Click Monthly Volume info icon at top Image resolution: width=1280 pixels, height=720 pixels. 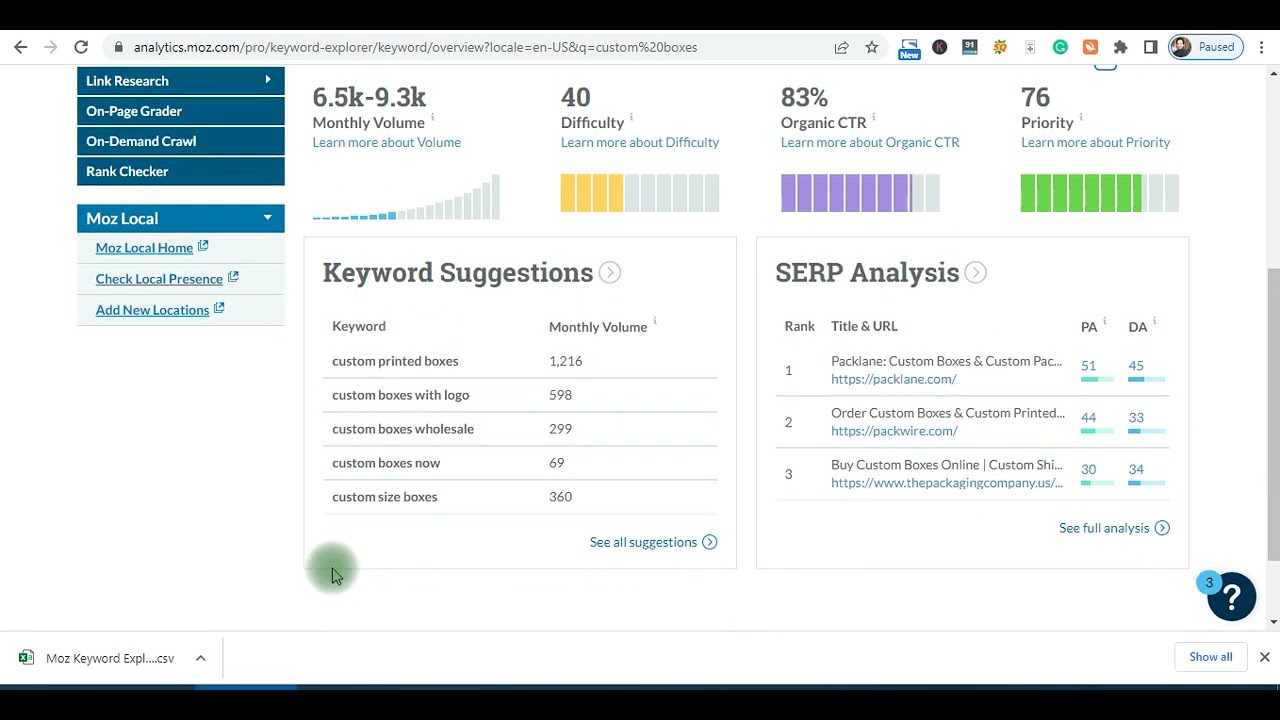(x=433, y=118)
